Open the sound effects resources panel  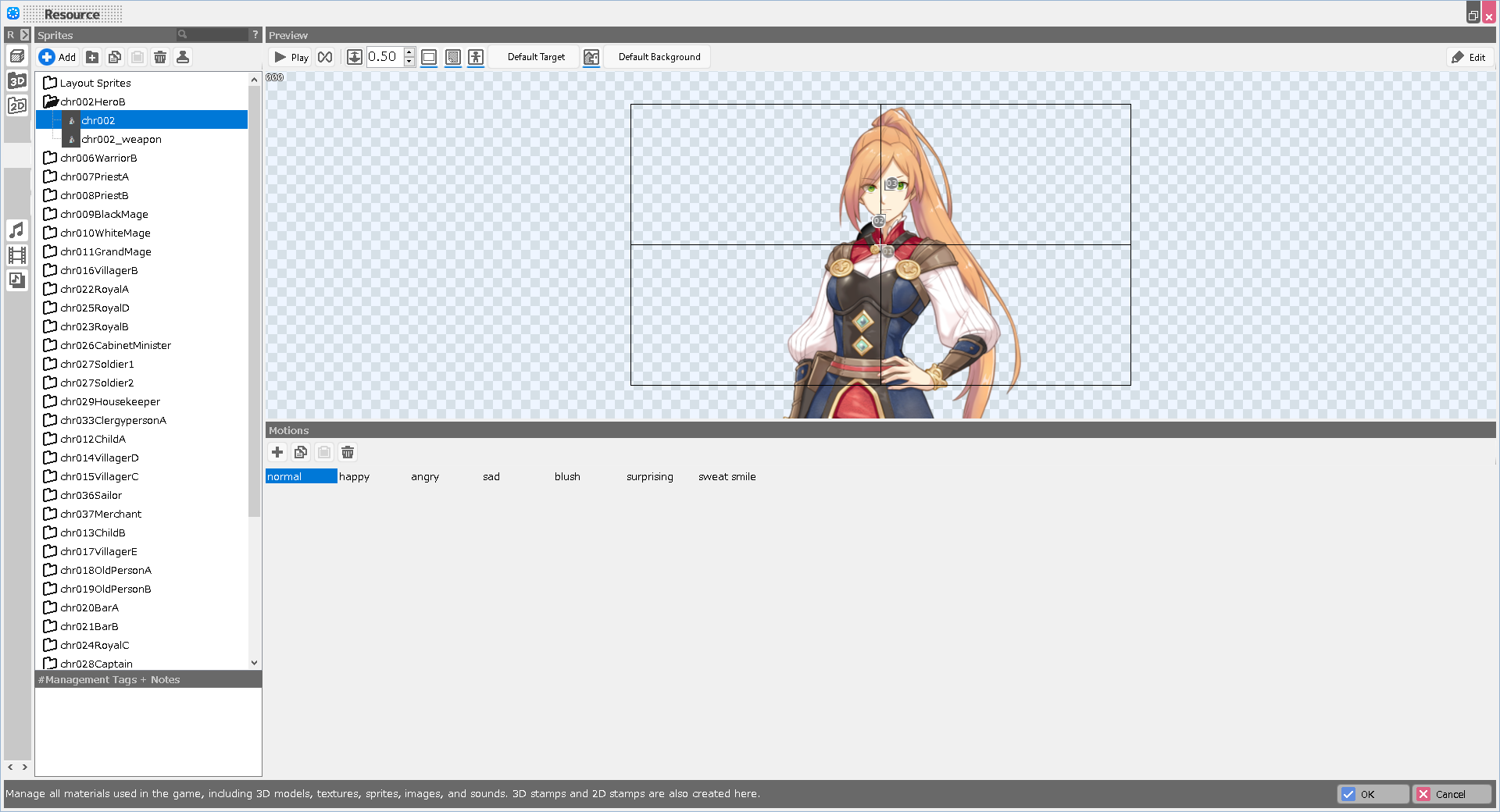(16, 280)
